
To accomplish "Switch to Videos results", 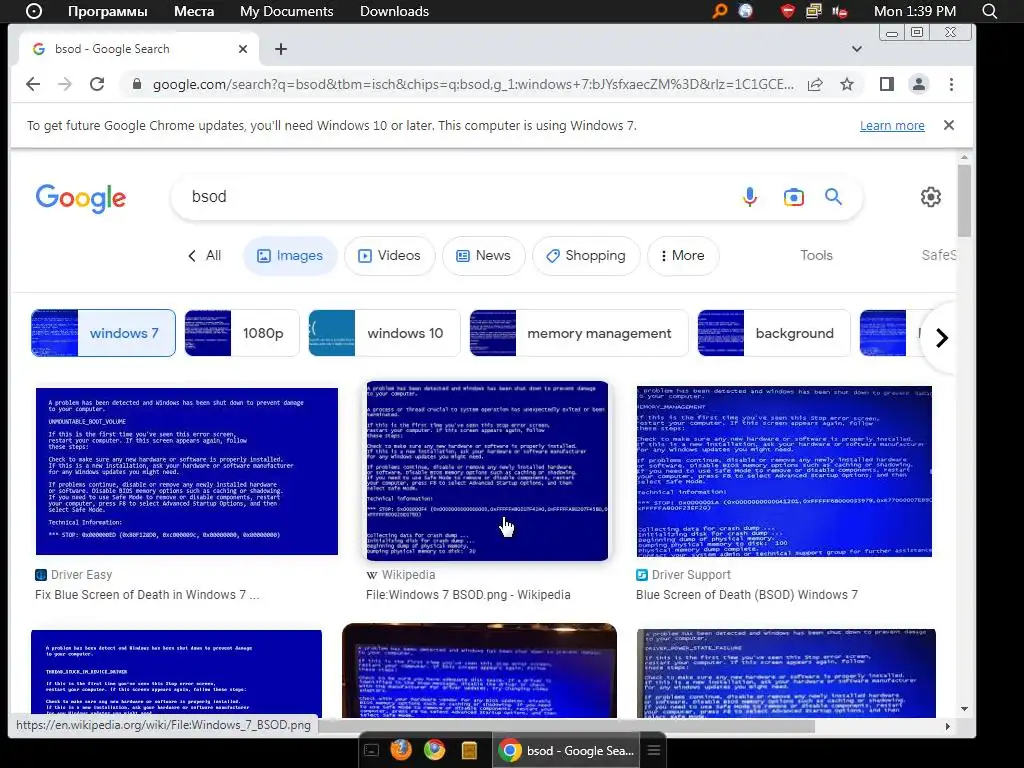I will (x=389, y=255).
